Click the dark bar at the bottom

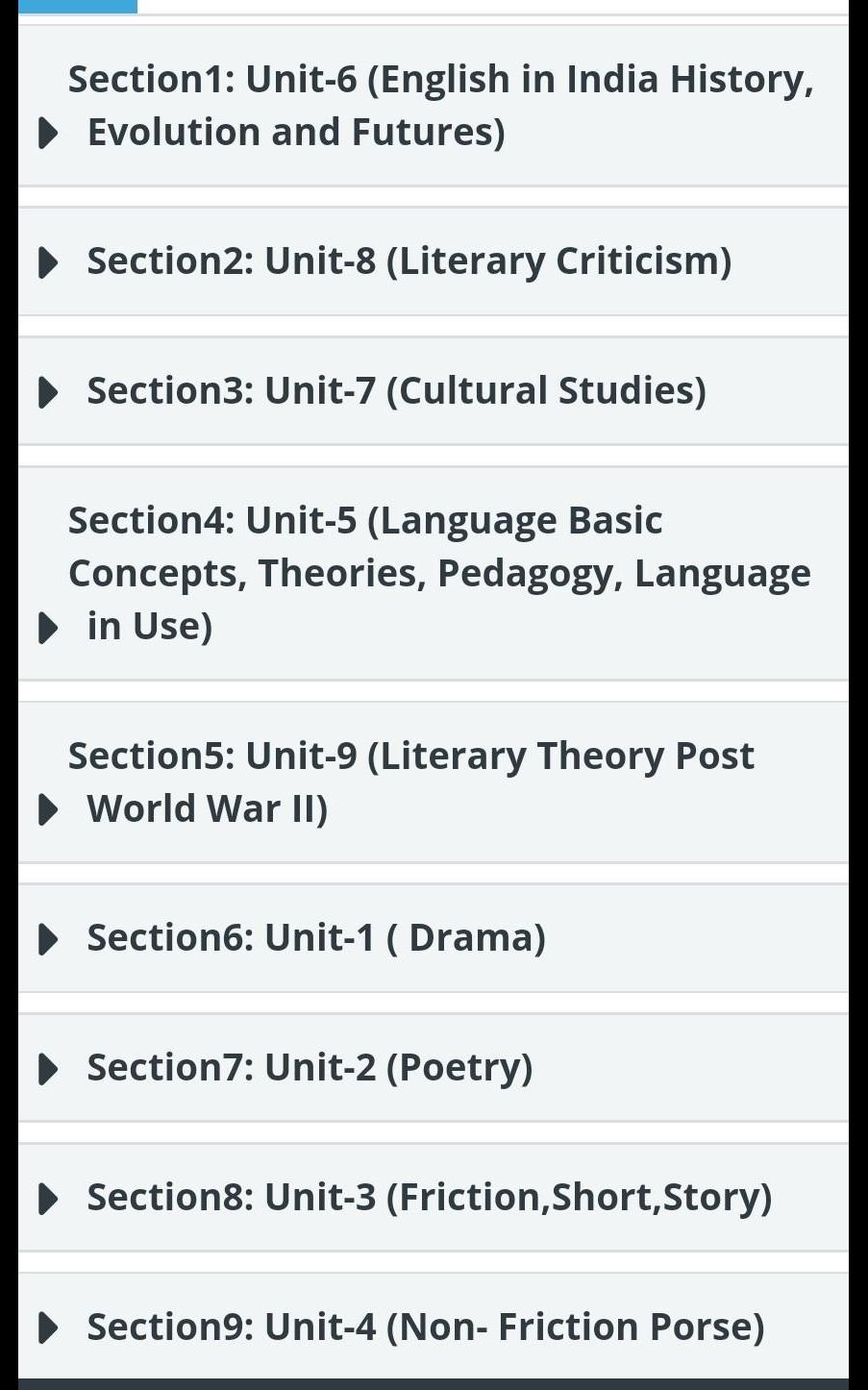tap(434, 1384)
